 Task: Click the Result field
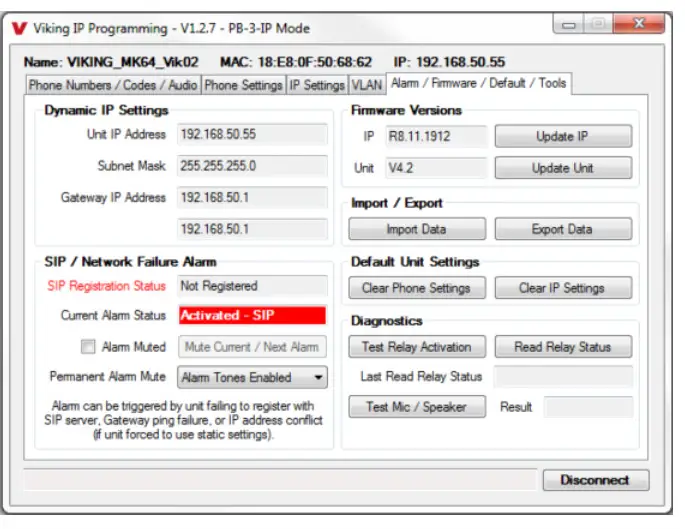pos(588,407)
